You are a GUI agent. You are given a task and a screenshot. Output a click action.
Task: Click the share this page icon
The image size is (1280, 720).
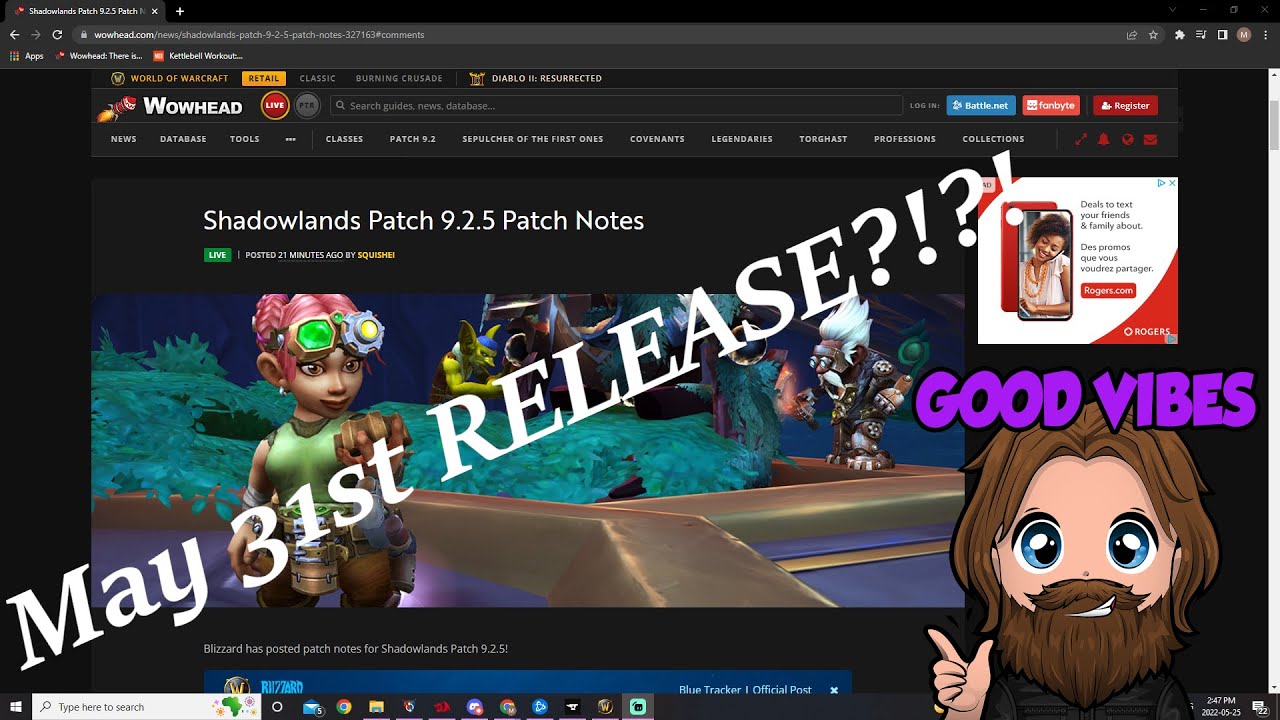click(1132, 34)
